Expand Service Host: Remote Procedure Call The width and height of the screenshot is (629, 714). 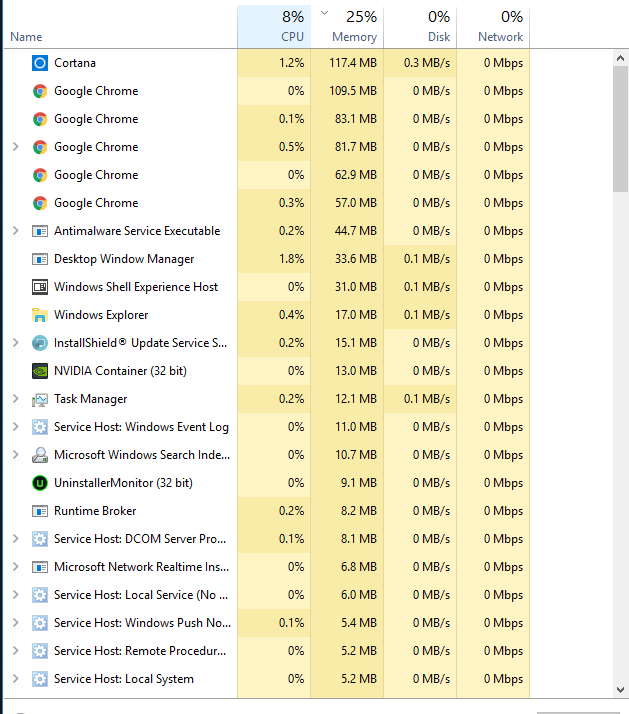point(15,651)
